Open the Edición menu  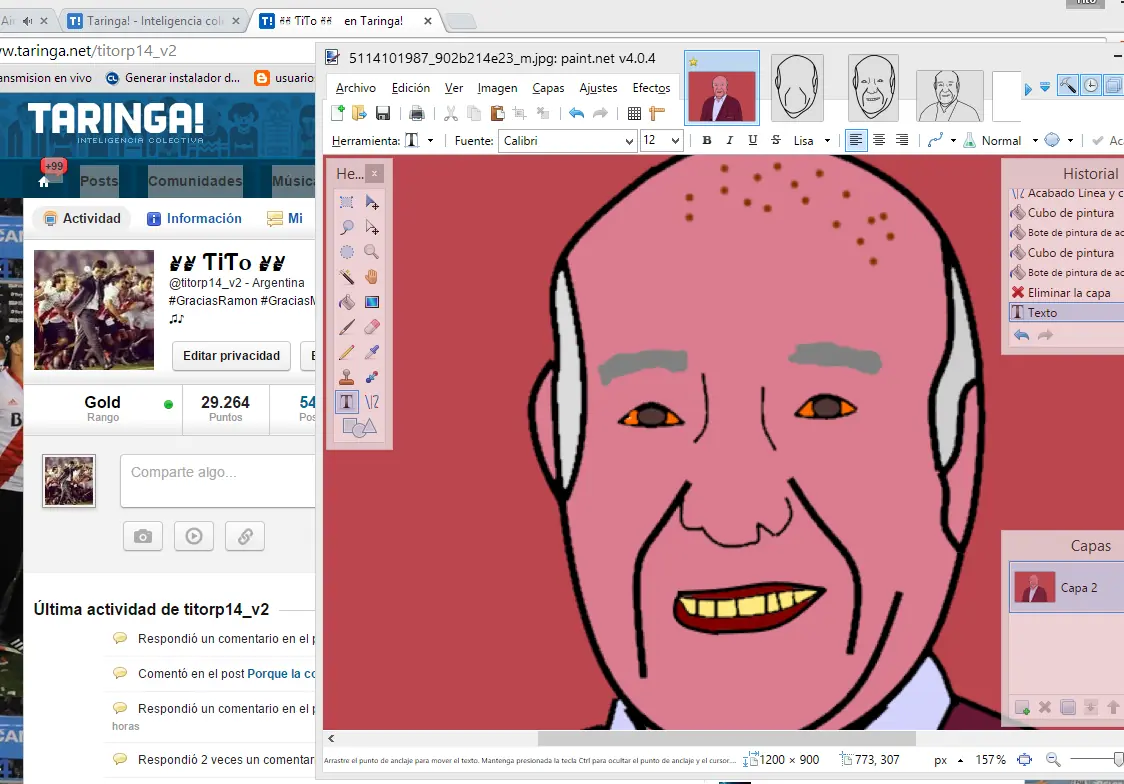pos(411,87)
